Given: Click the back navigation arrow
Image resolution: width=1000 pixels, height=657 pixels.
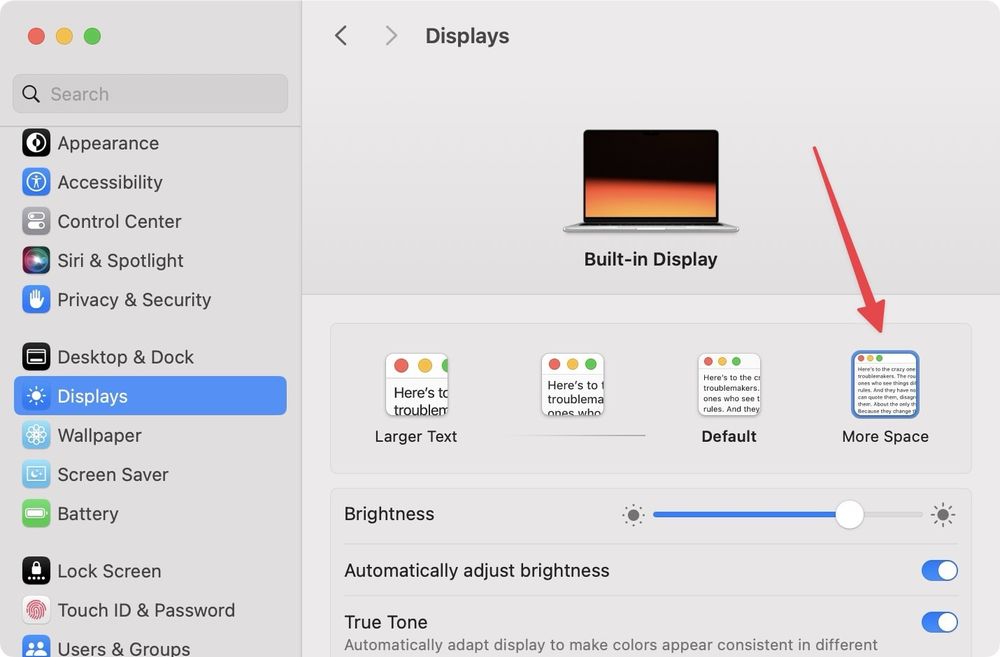Looking at the screenshot, I should coord(340,35).
